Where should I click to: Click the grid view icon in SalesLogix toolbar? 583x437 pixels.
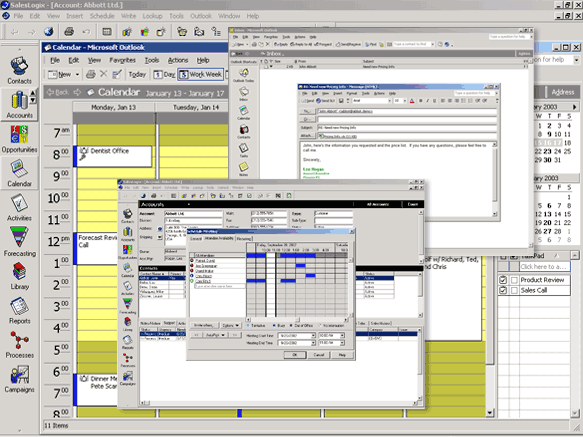point(107,32)
